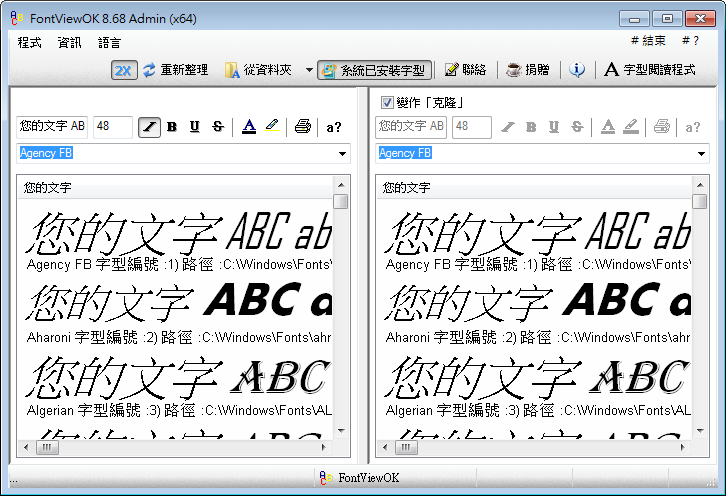
Task: Click right list vertical scroll up arrow
Action: click(x=700, y=185)
